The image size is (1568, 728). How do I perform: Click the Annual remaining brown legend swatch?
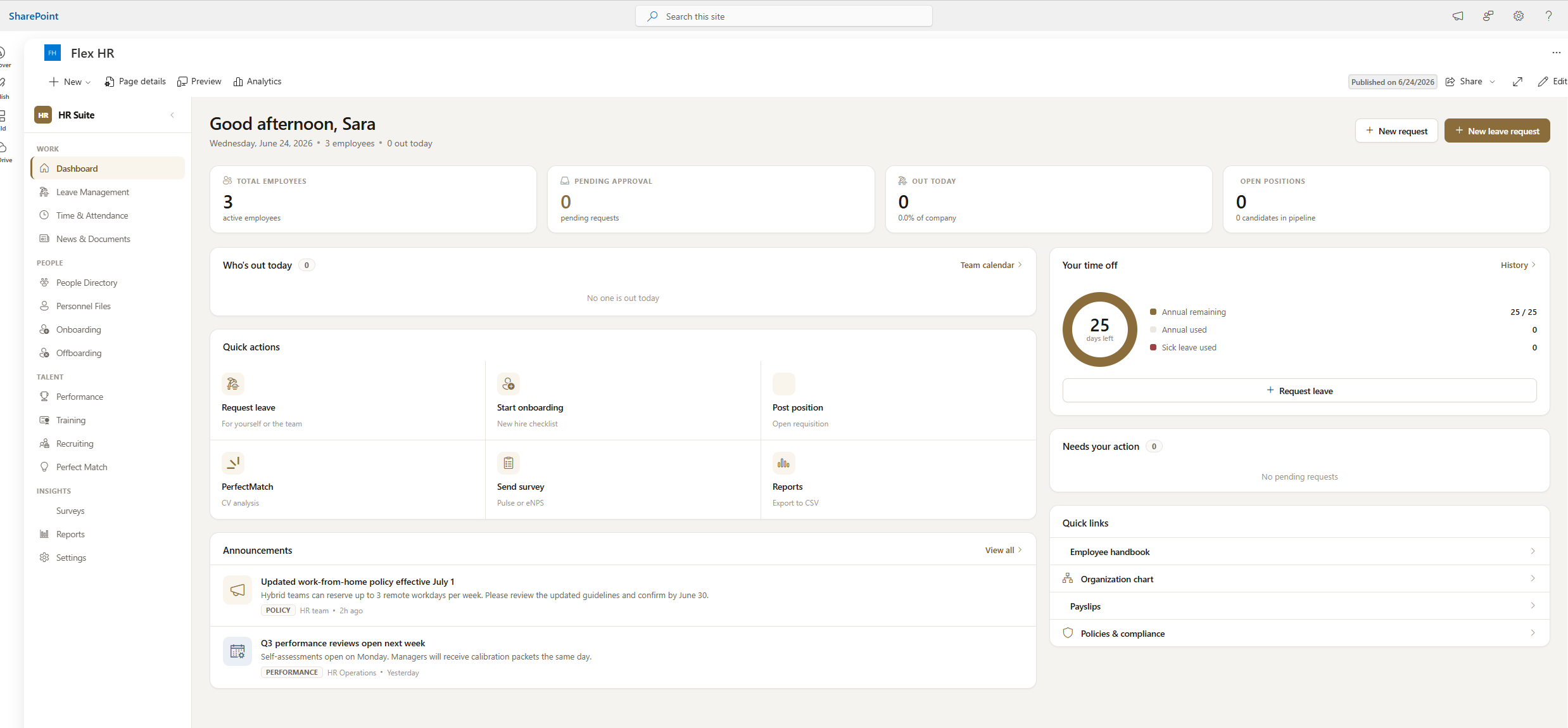[x=1153, y=312]
